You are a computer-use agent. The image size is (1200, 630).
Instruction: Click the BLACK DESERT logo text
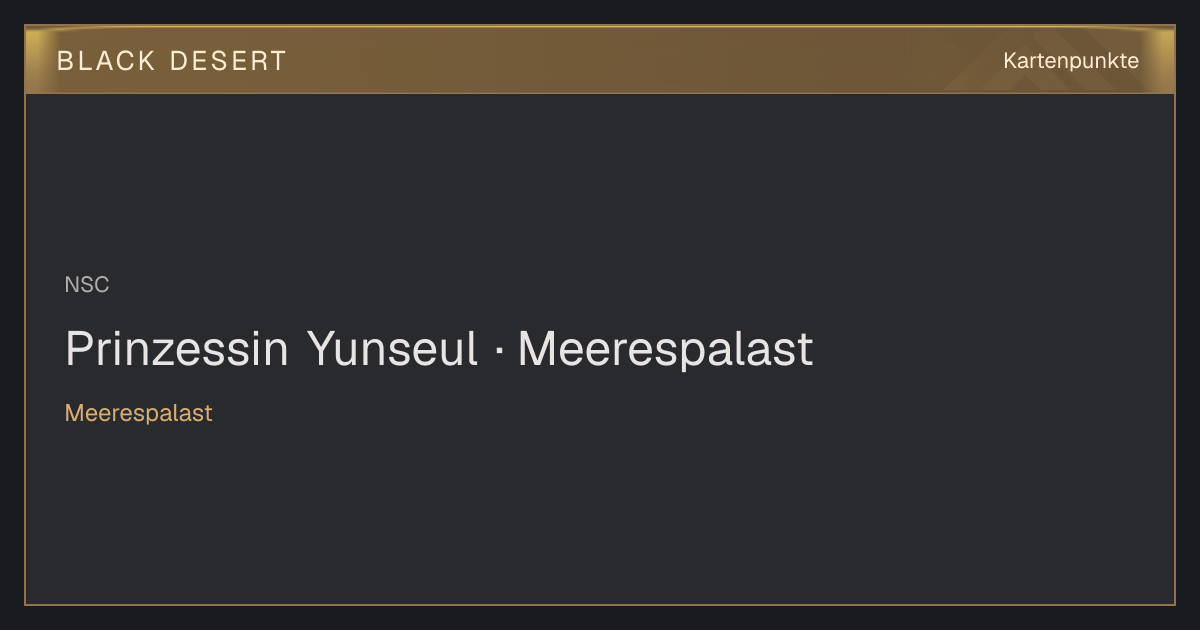171,61
